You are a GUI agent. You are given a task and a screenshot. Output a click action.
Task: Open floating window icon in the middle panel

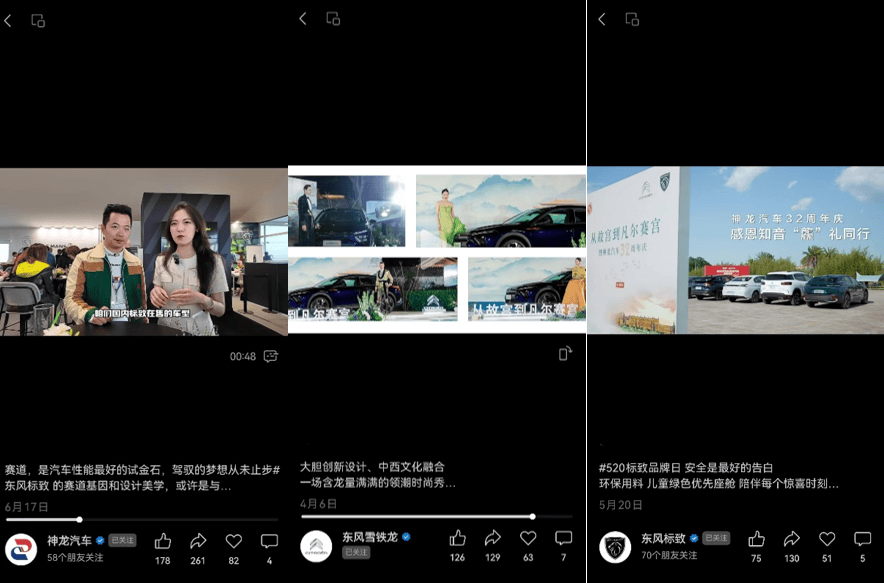pos(333,19)
